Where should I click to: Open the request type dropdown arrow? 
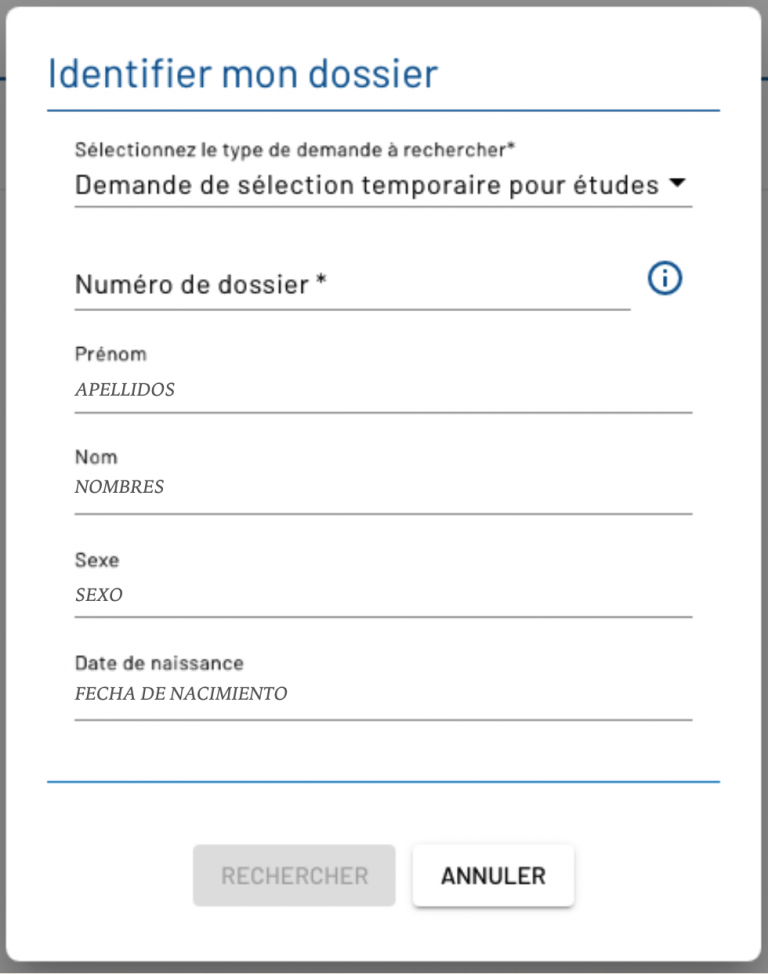pyautogui.click(x=677, y=184)
